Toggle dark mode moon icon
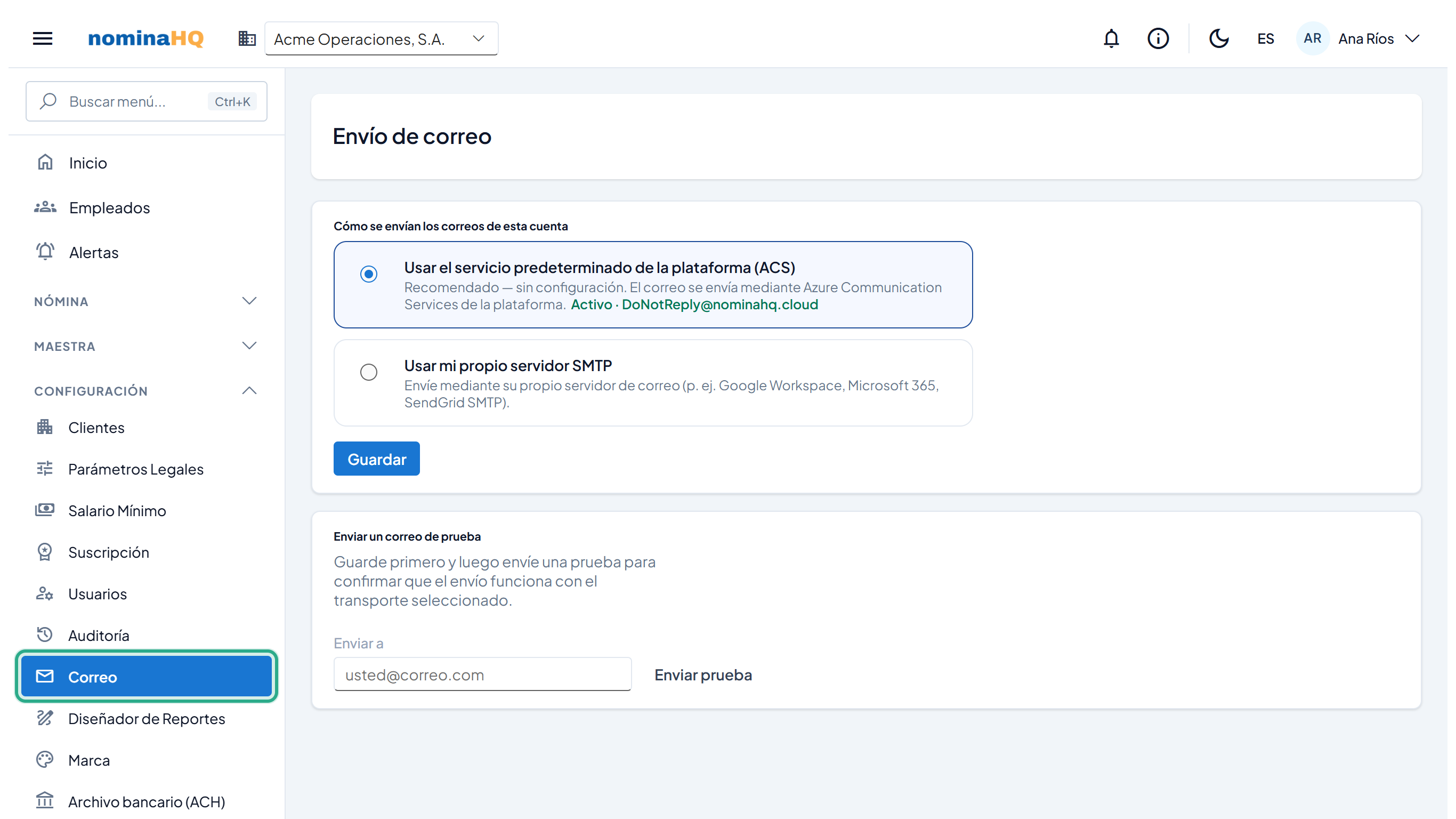This screenshot has width=1456, height=819. click(1219, 38)
